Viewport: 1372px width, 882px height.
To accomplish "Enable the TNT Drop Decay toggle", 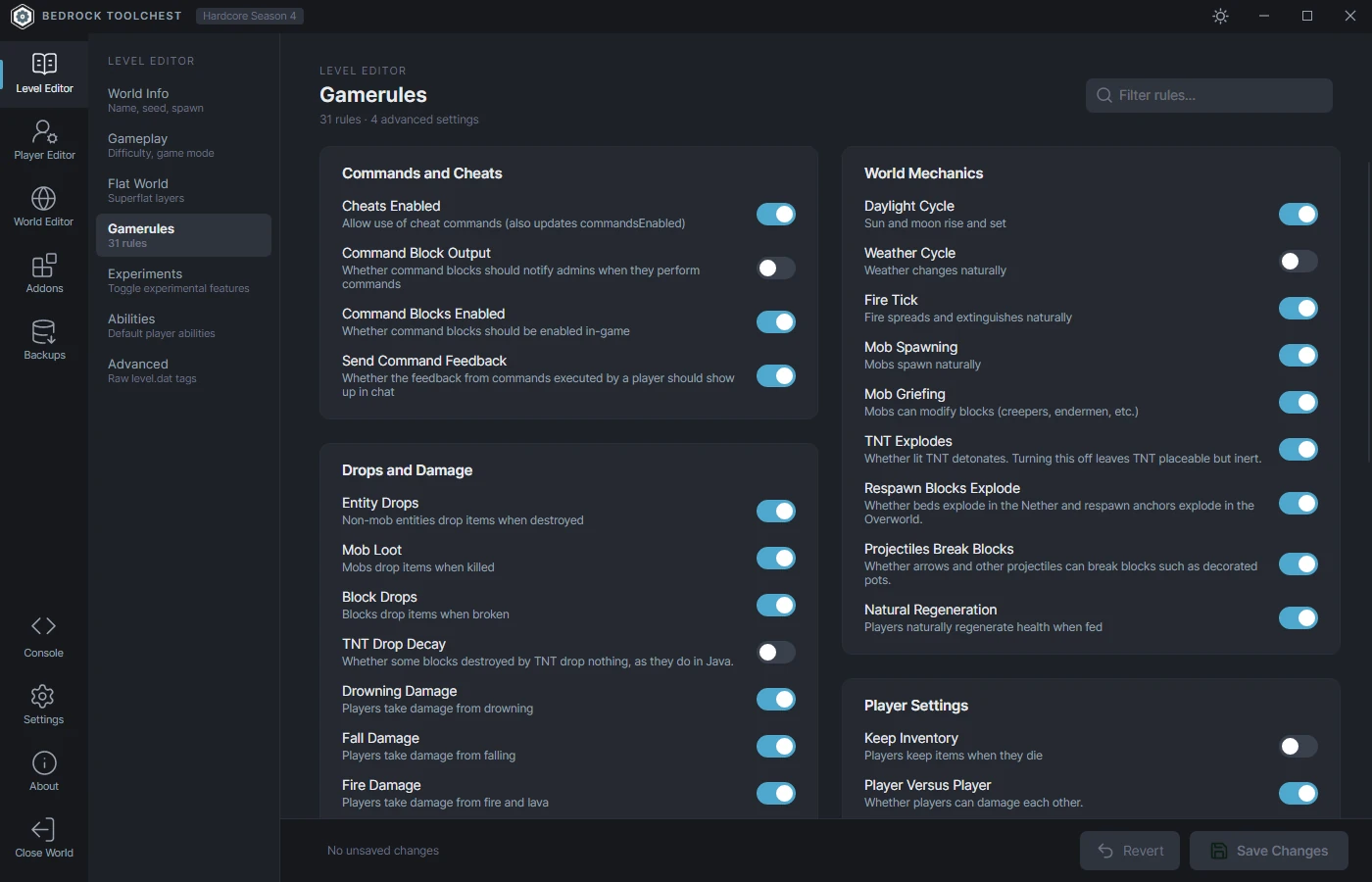I will pyautogui.click(x=776, y=652).
